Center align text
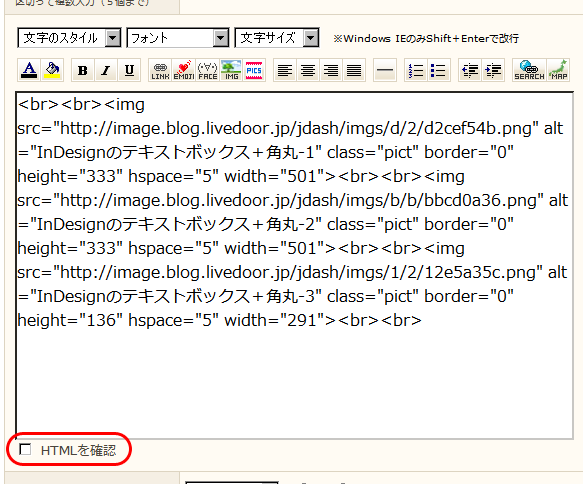 308,70
